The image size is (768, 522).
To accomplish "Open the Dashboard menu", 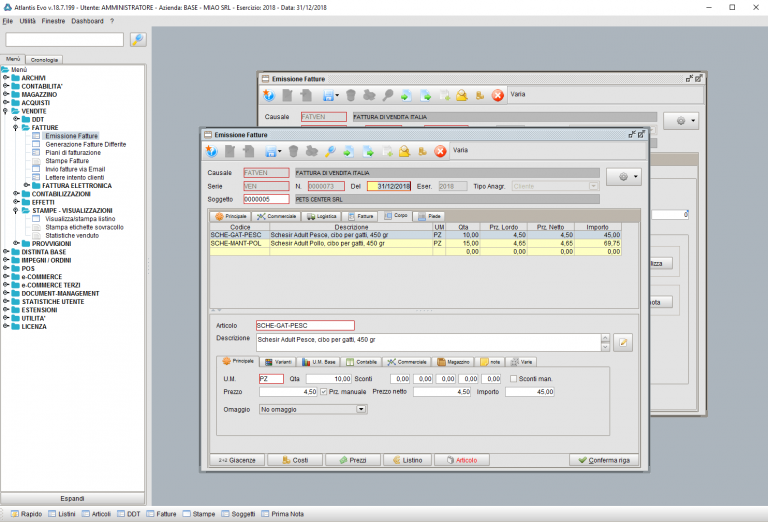I will pyautogui.click(x=87, y=21).
